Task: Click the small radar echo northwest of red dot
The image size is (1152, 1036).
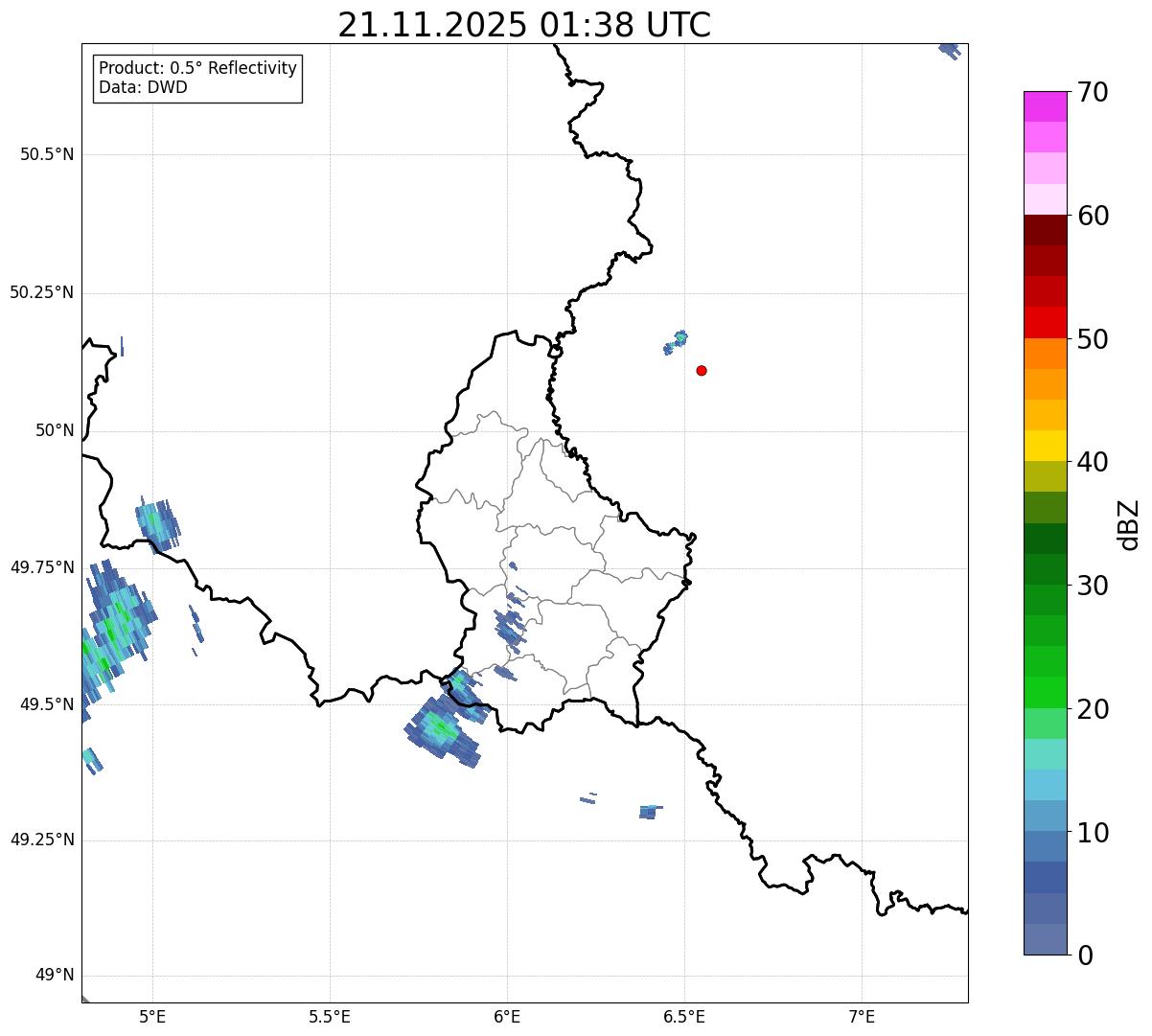Action: [676, 342]
